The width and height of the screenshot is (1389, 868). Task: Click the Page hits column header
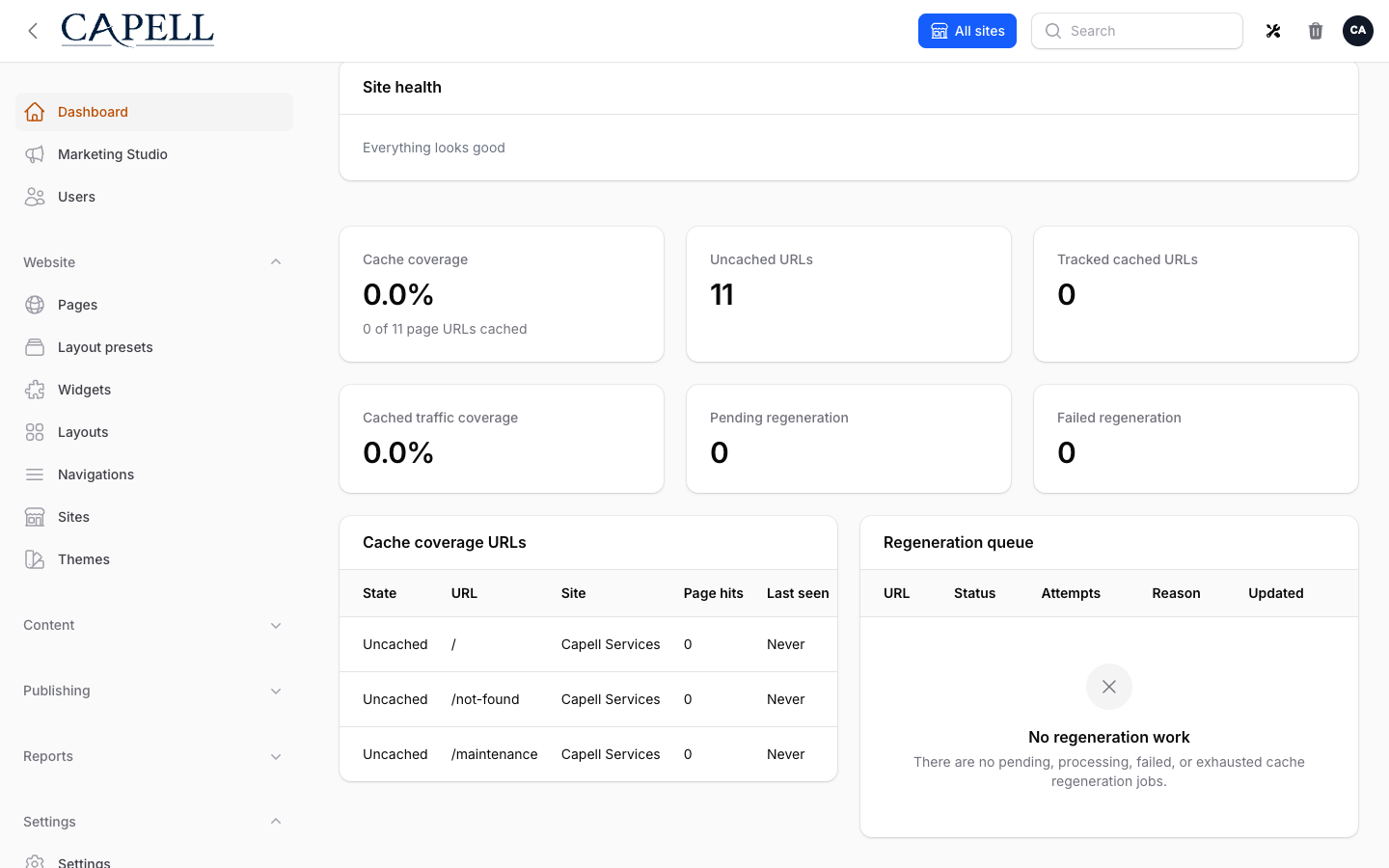pos(714,593)
